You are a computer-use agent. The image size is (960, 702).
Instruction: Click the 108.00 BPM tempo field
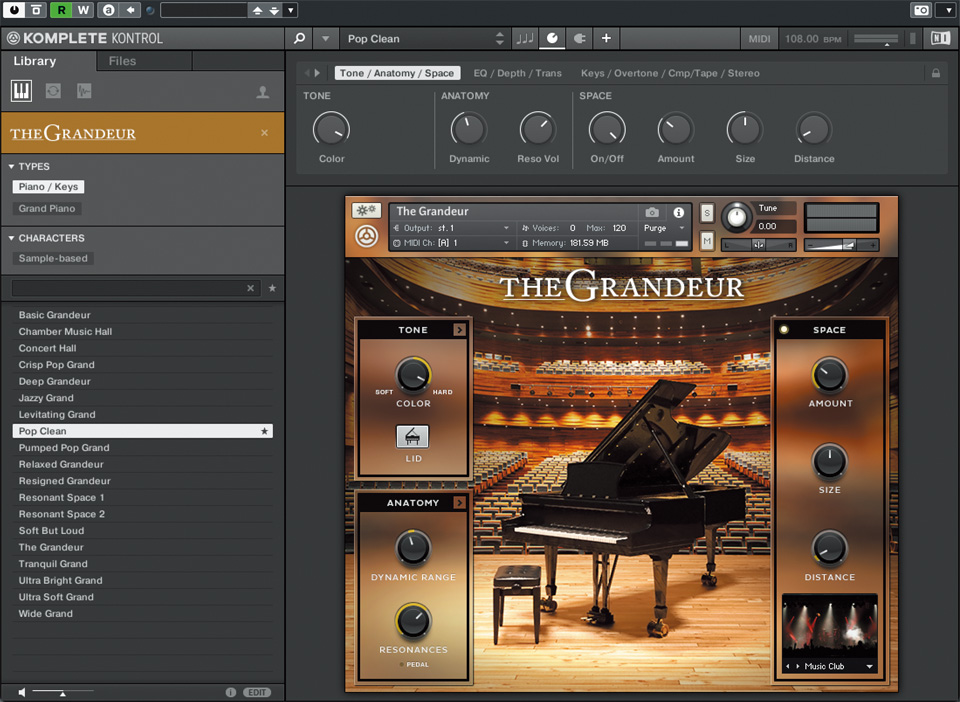pyautogui.click(x=813, y=39)
